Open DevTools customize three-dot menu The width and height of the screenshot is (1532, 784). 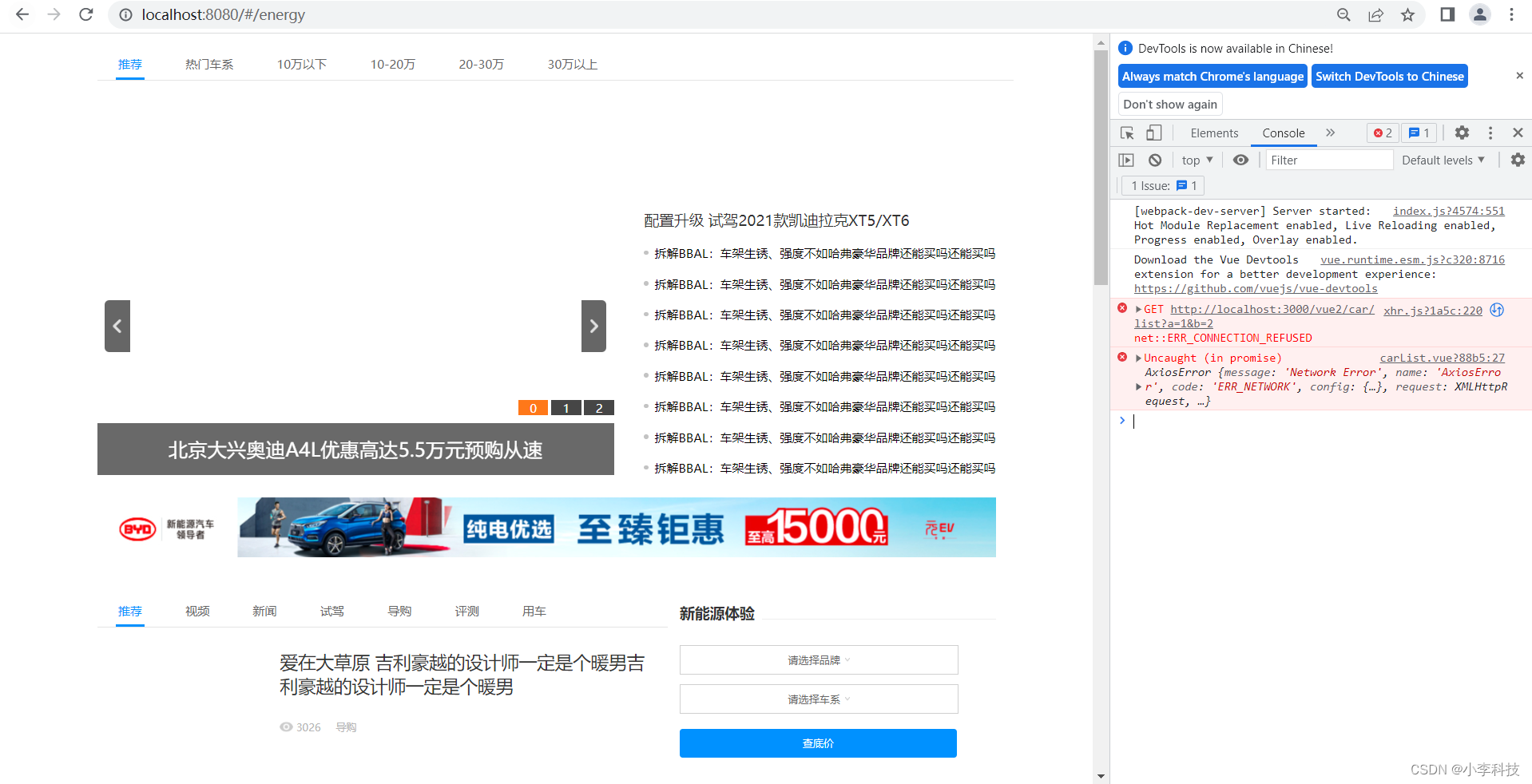click(x=1490, y=133)
